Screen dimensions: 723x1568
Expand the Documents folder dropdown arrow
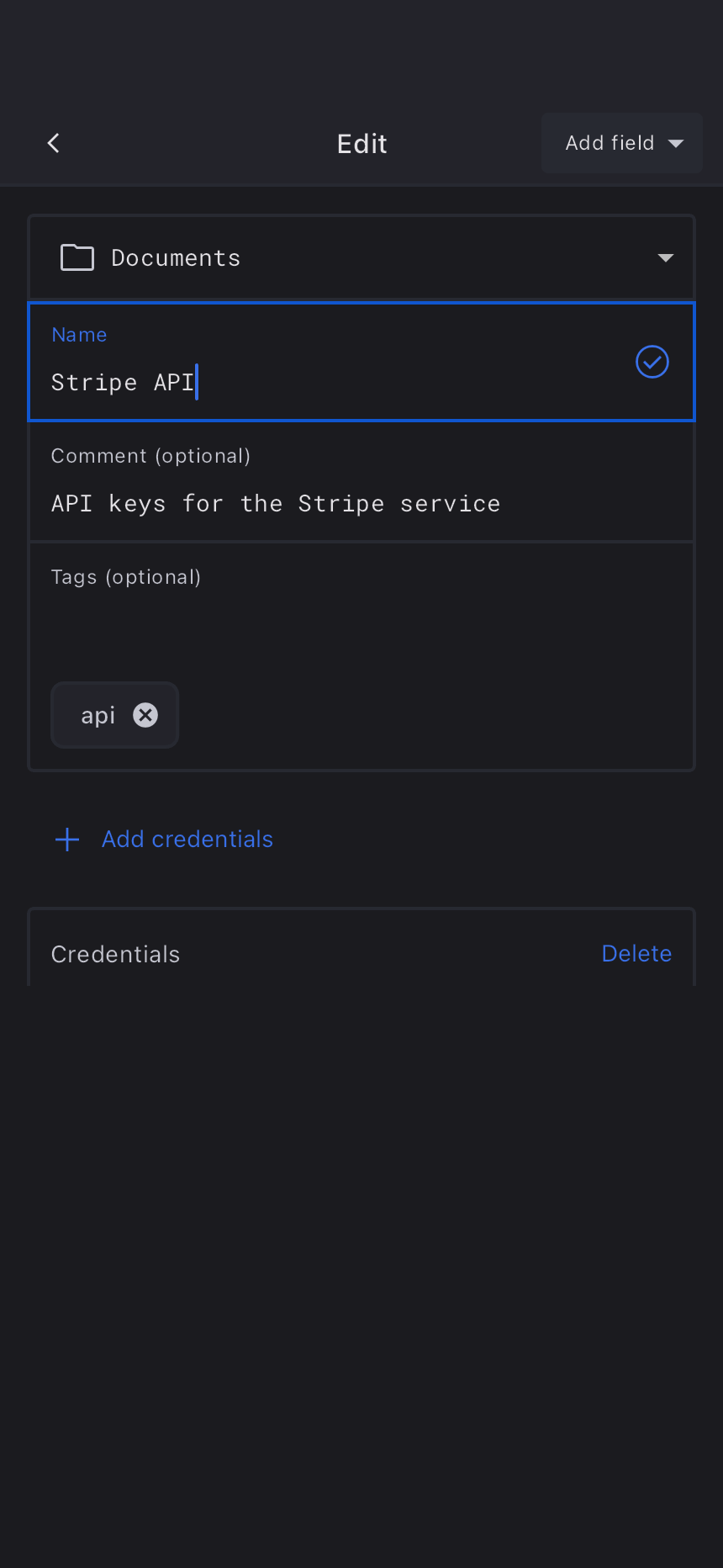pyautogui.click(x=666, y=258)
